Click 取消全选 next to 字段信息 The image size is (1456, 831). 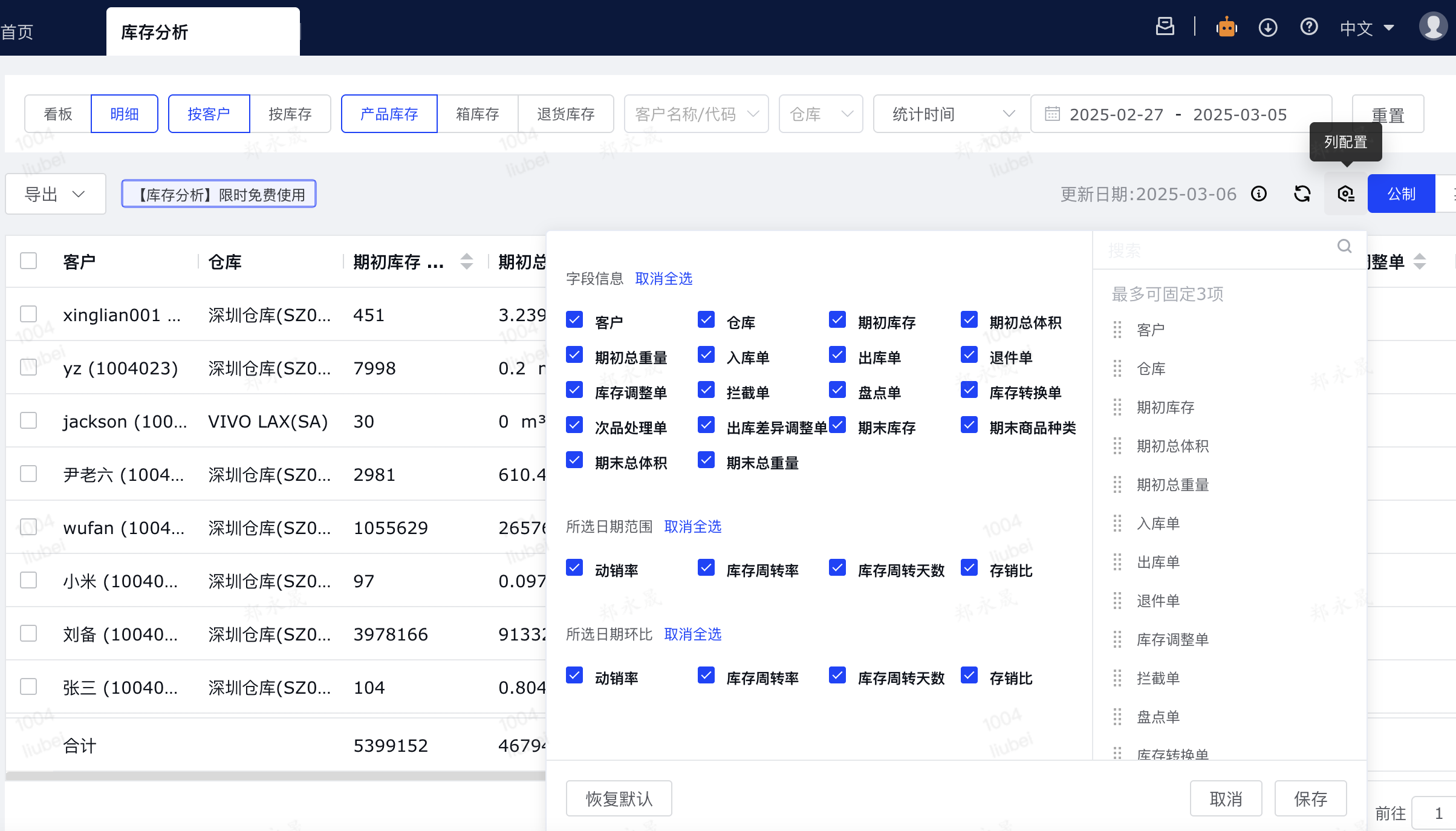[664, 279]
